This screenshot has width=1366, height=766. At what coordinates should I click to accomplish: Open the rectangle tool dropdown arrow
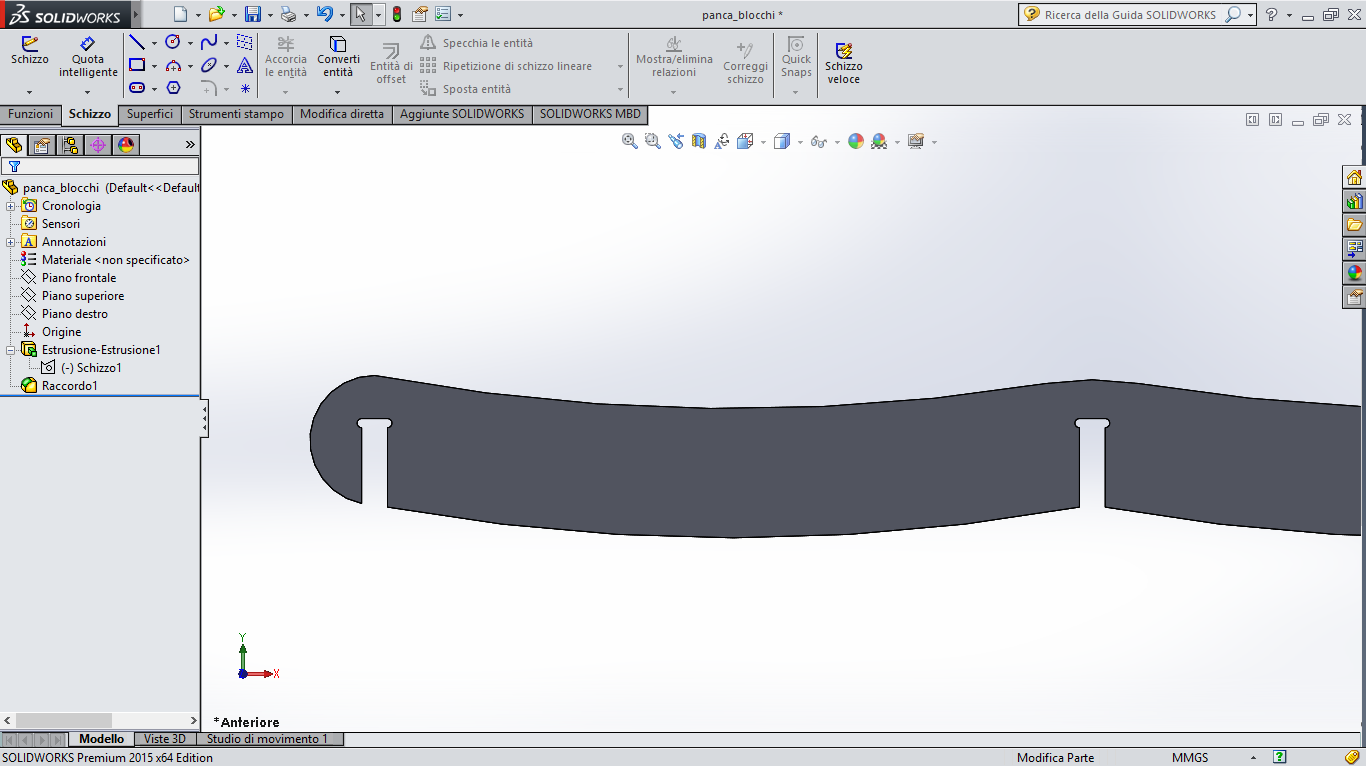click(x=154, y=66)
